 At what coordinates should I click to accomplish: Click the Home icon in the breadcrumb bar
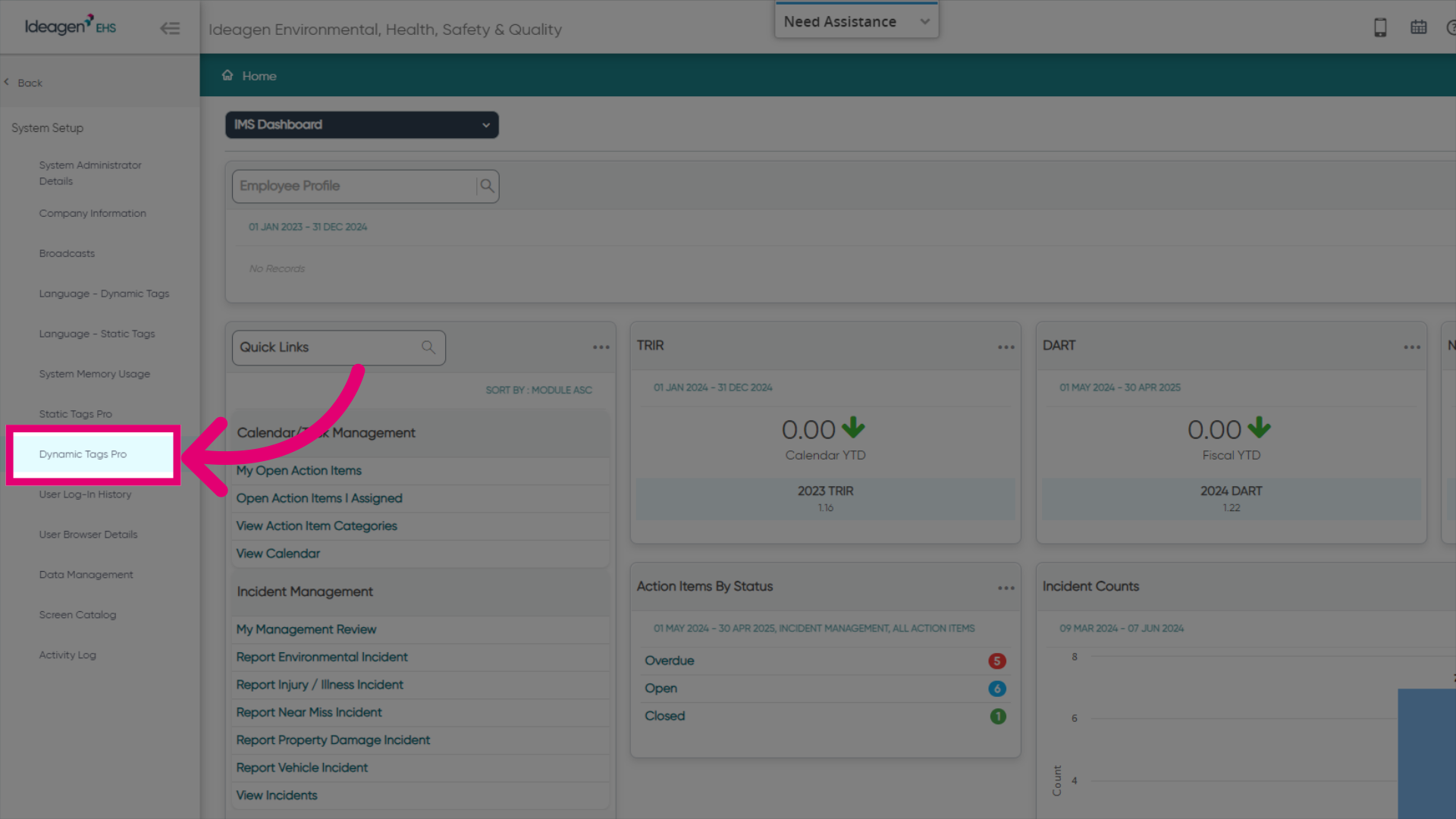point(227,75)
